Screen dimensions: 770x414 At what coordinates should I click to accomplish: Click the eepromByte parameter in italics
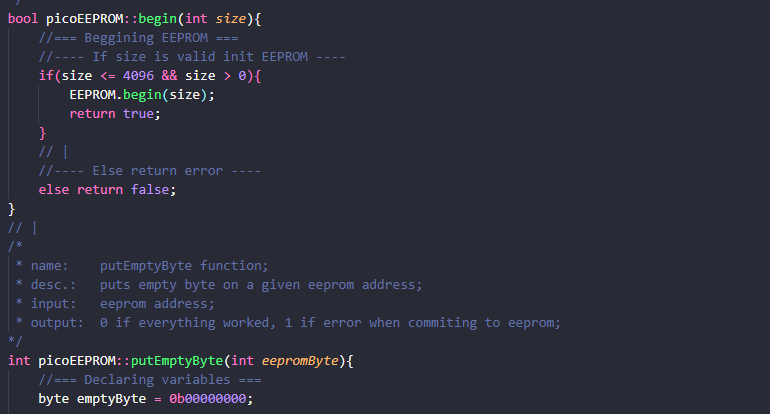[300, 361]
